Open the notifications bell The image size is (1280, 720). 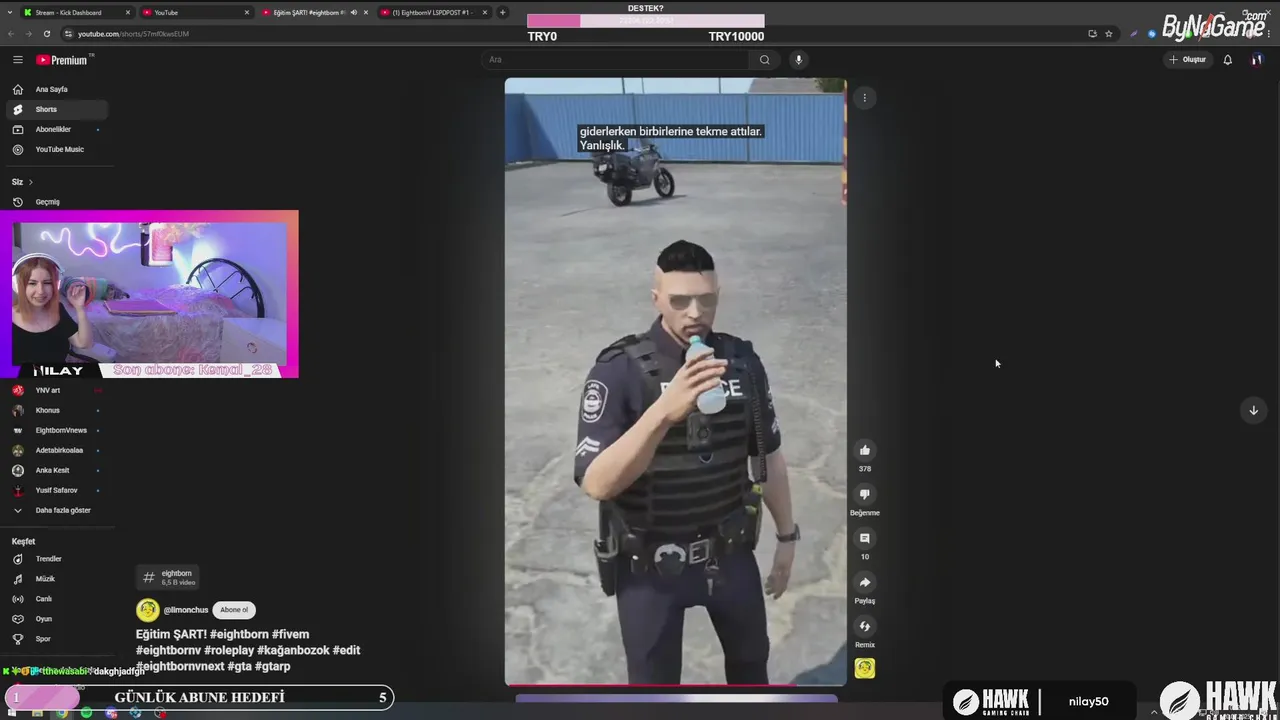pyautogui.click(x=1228, y=60)
